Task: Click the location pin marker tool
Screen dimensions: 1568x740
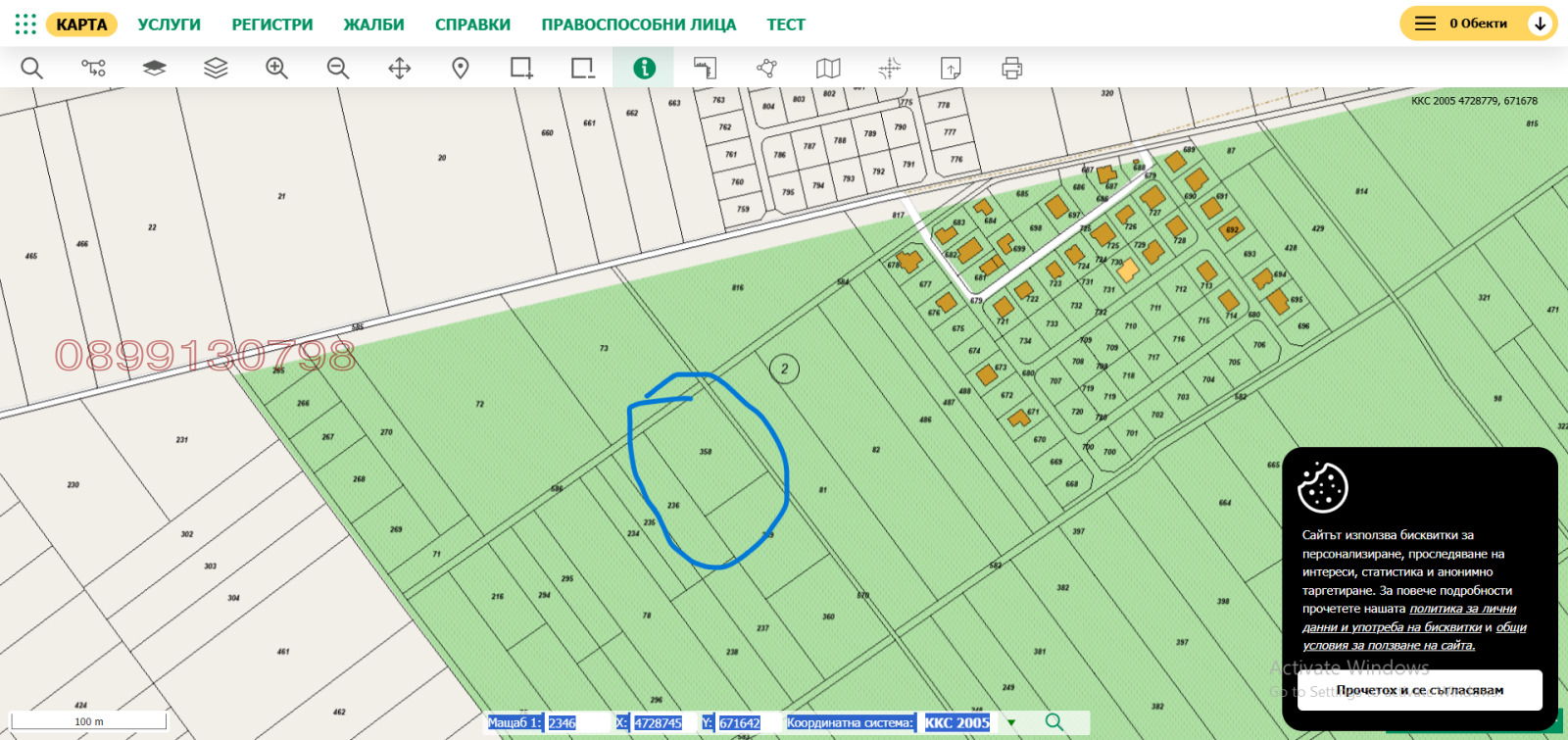Action: pos(461,68)
